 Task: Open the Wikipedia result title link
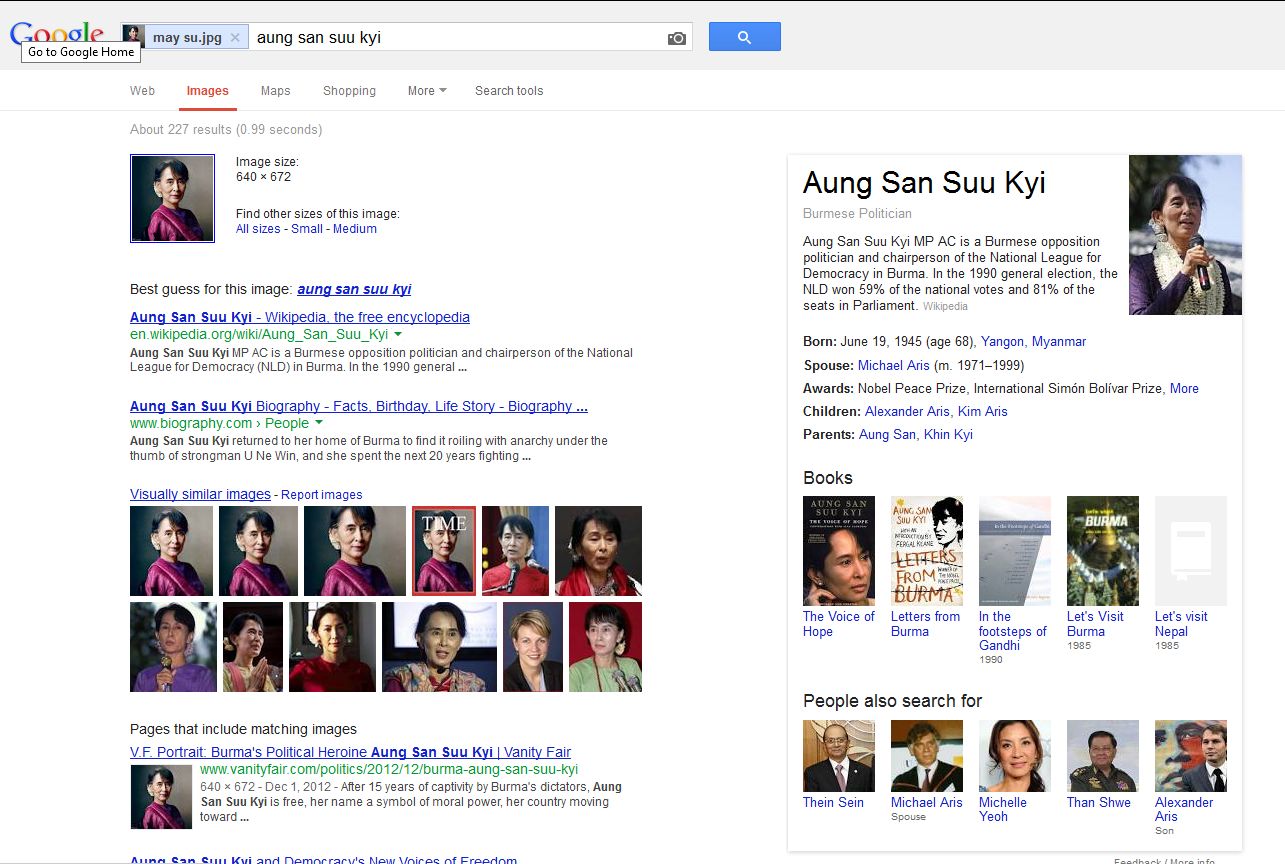pyautogui.click(x=300, y=317)
